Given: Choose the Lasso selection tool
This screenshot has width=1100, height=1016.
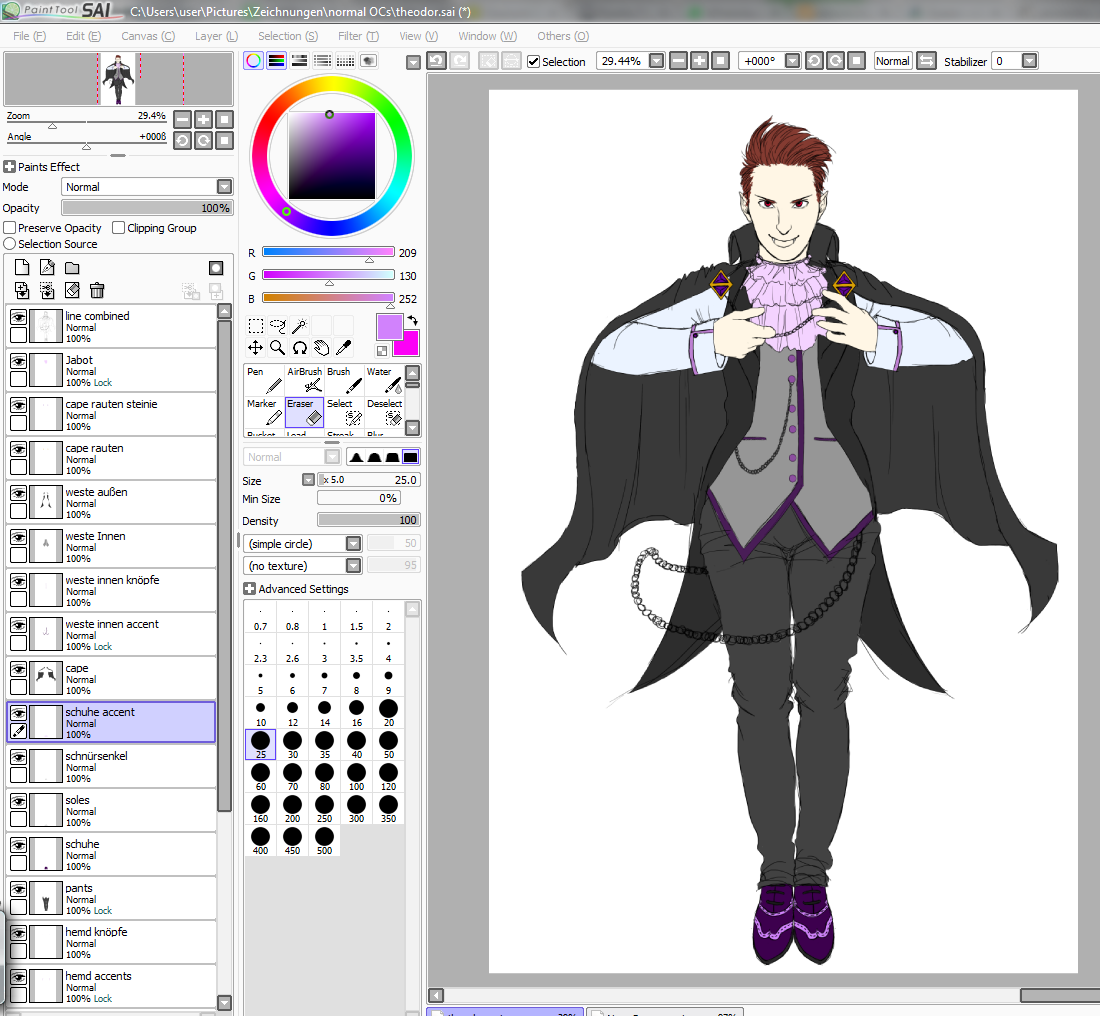Looking at the screenshot, I should coord(277,326).
